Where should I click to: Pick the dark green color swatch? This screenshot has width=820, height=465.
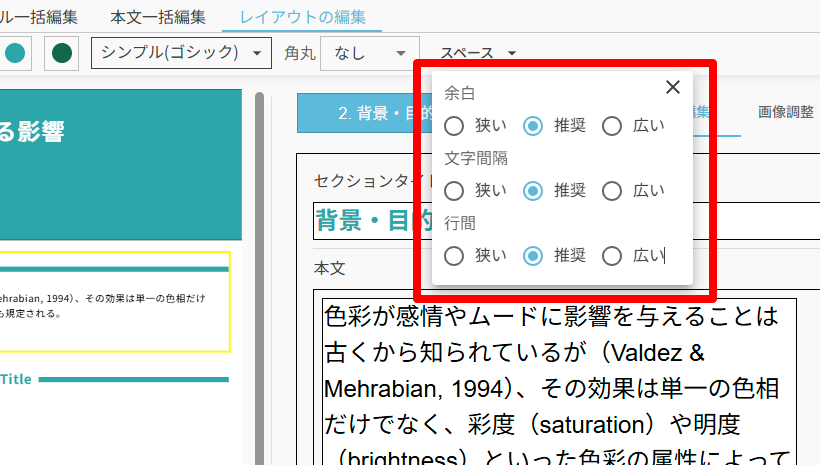(x=62, y=53)
